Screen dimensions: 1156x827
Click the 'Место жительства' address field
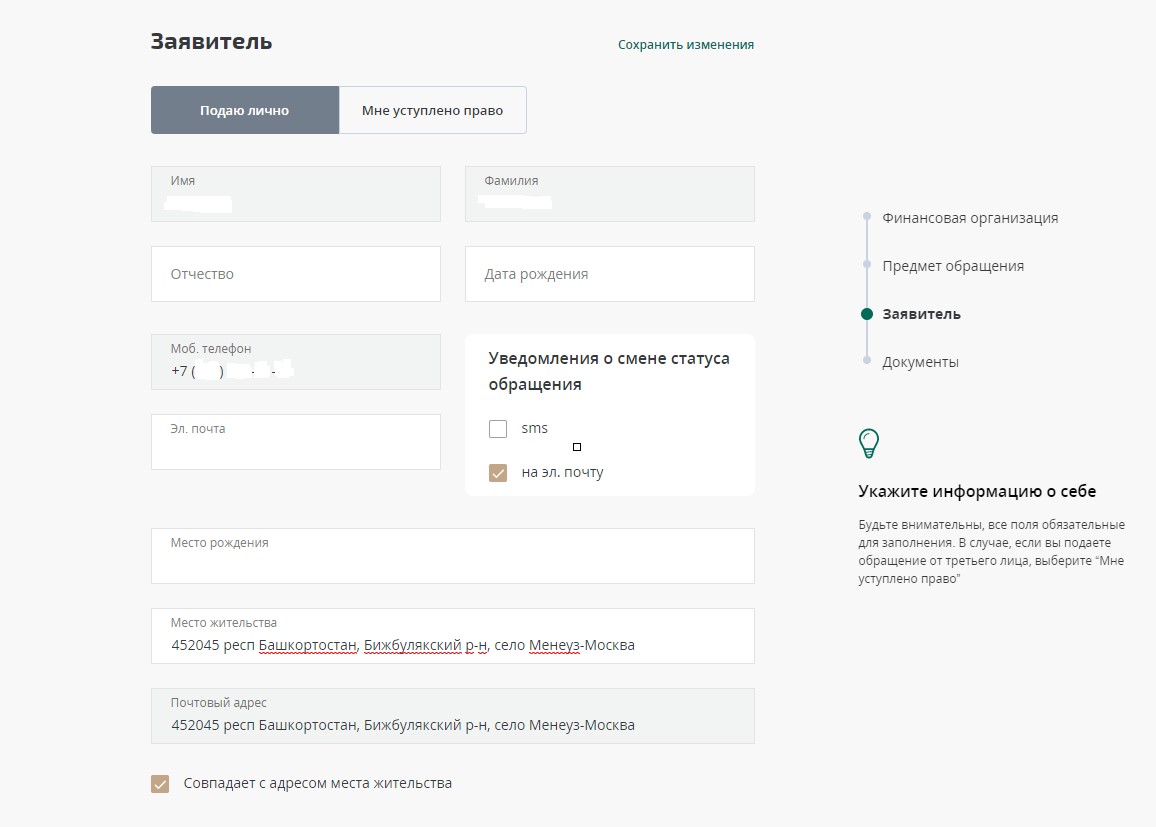pyautogui.click(x=452, y=642)
